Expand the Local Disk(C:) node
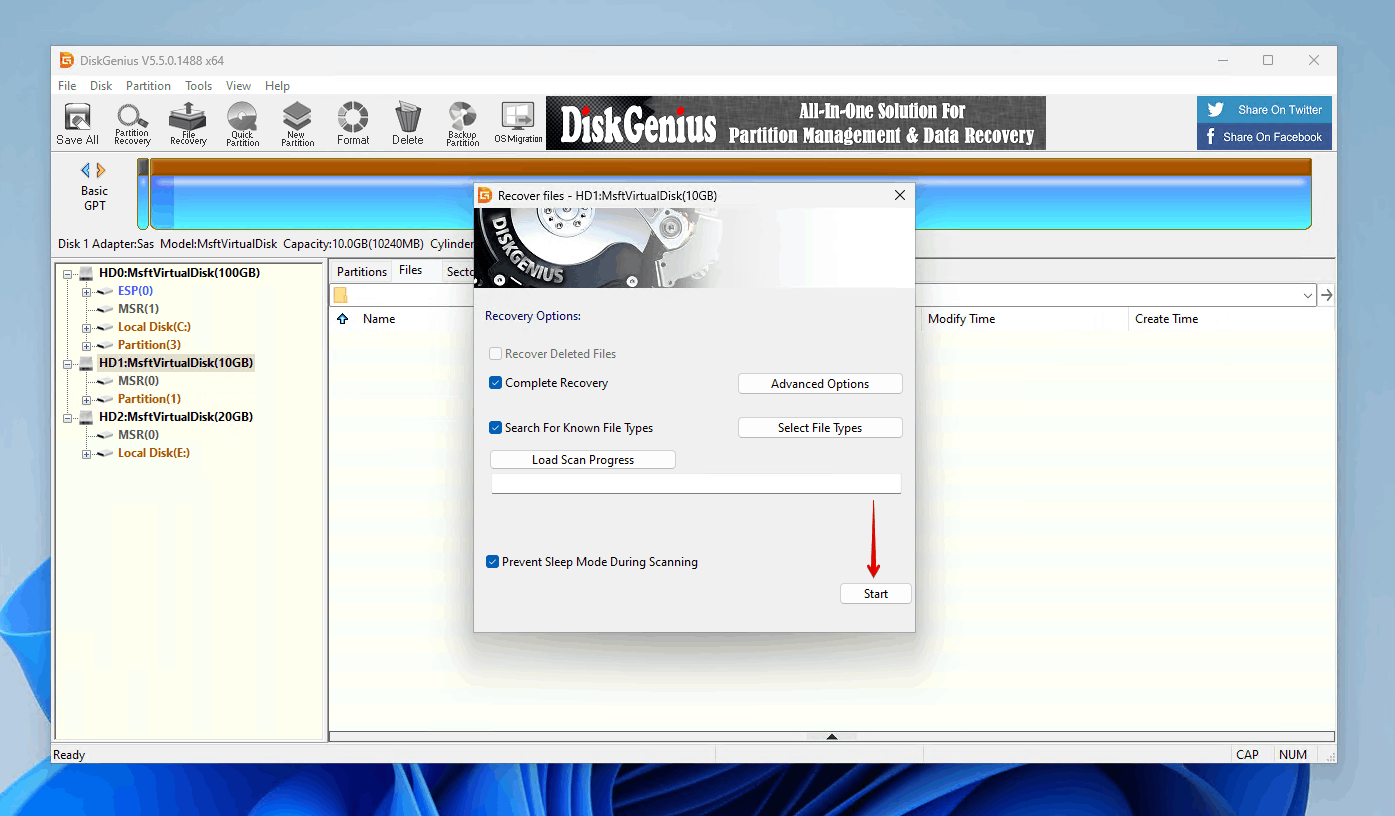Image resolution: width=1395 pixels, height=816 pixels. coord(87,327)
